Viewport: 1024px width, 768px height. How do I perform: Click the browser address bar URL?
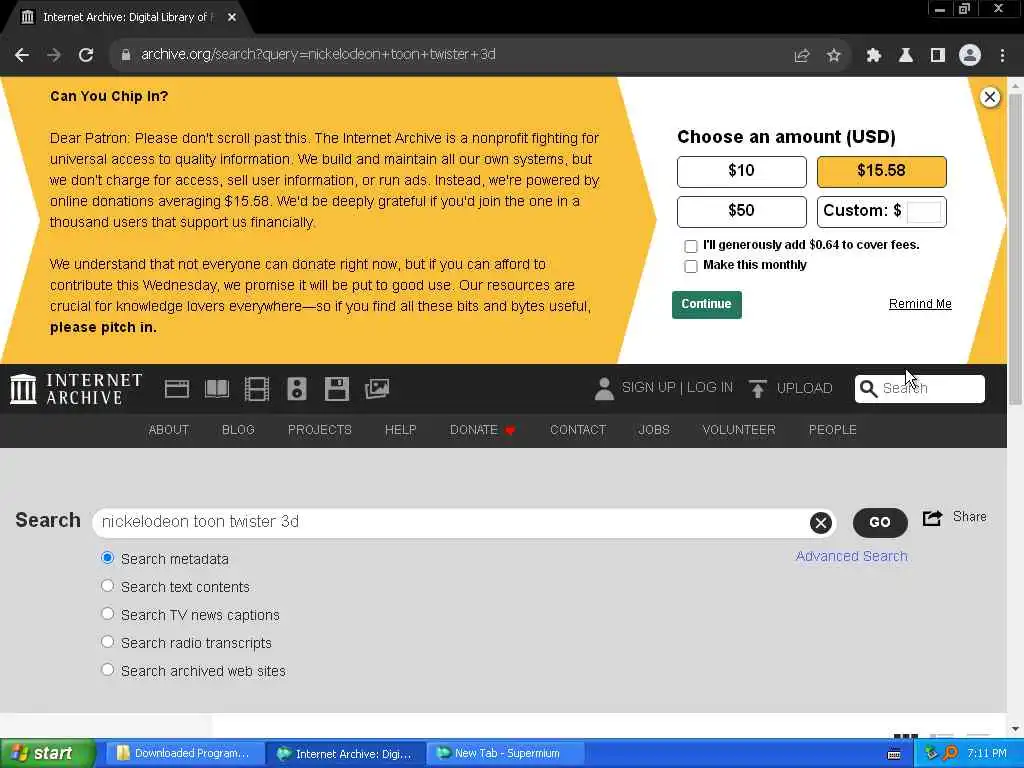click(318, 55)
